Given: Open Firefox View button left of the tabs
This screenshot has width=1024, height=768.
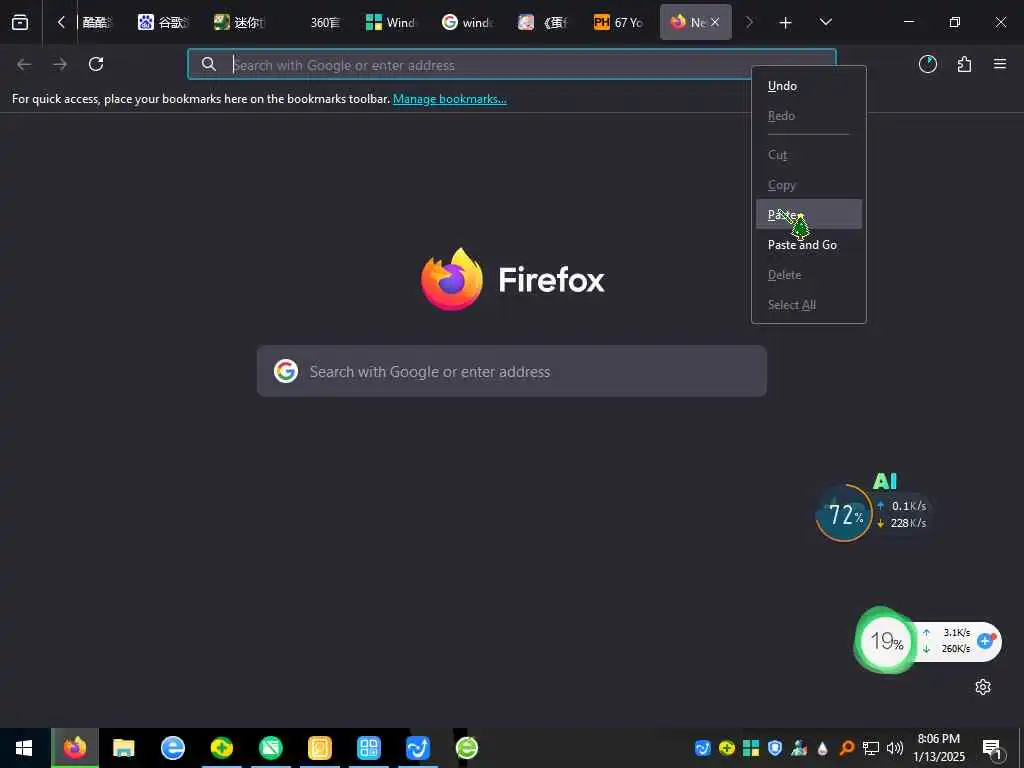Looking at the screenshot, I should [20, 22].
